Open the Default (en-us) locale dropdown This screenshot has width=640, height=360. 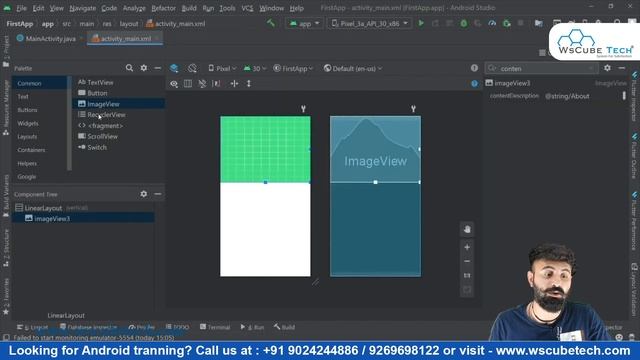[x=353, y=69]
